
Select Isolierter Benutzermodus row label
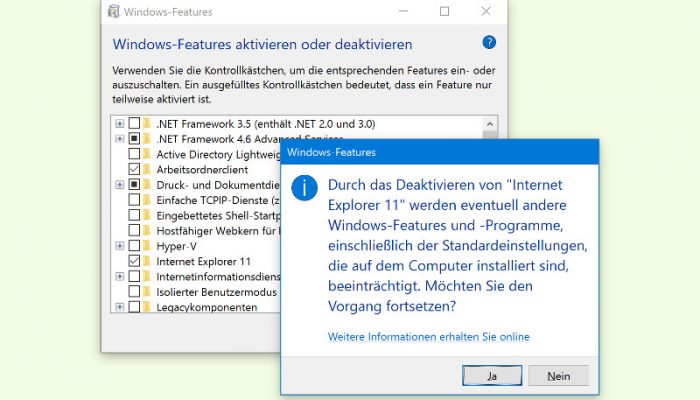(217, 292)
